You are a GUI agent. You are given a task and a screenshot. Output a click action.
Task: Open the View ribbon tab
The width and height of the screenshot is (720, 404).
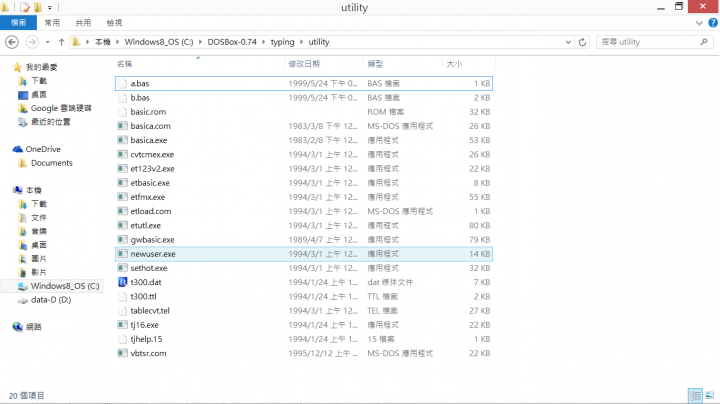tap(114, 22)
